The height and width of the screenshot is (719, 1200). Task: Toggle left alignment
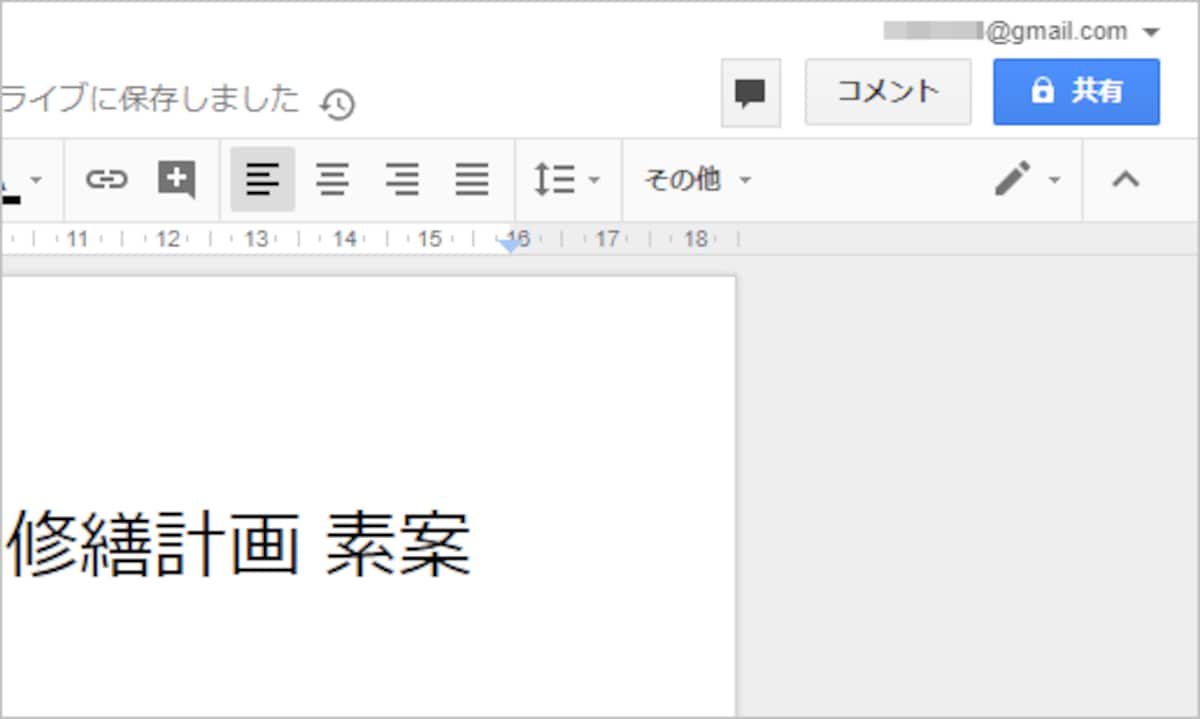coord(262,180)
